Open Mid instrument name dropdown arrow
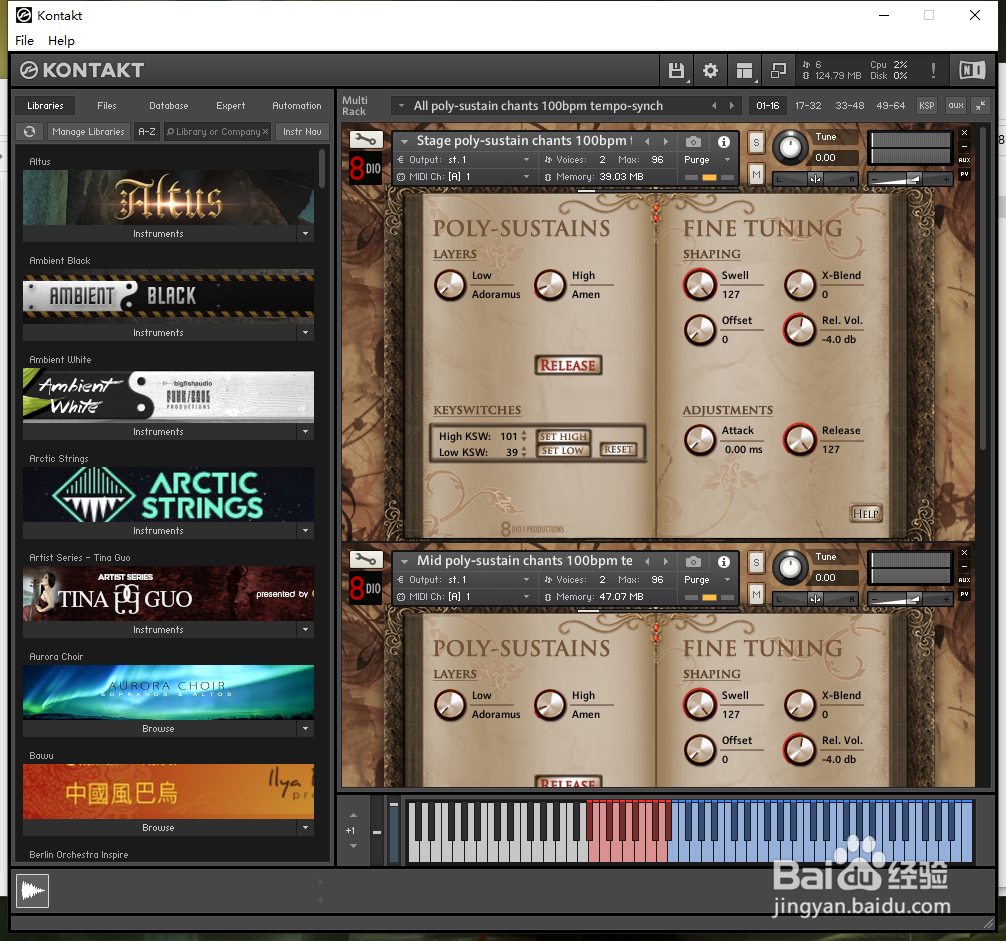This screenshot has height=941, width=1006. [404, 561]
